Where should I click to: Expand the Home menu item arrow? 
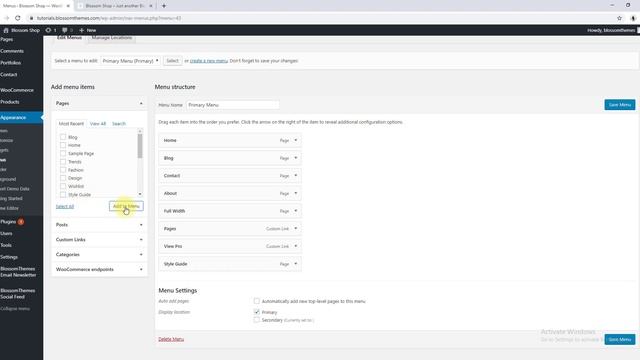pos(296,140)
